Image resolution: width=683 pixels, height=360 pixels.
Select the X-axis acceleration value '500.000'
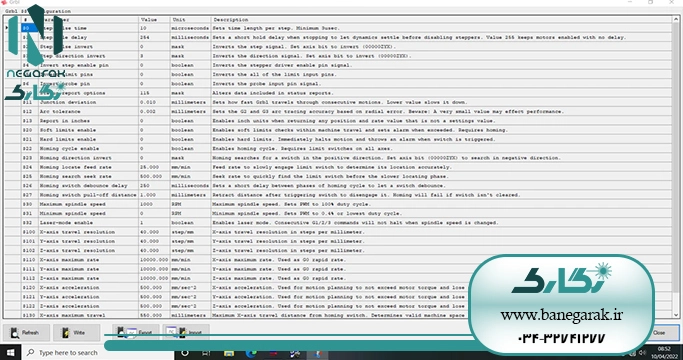click(x=154, y=288)
